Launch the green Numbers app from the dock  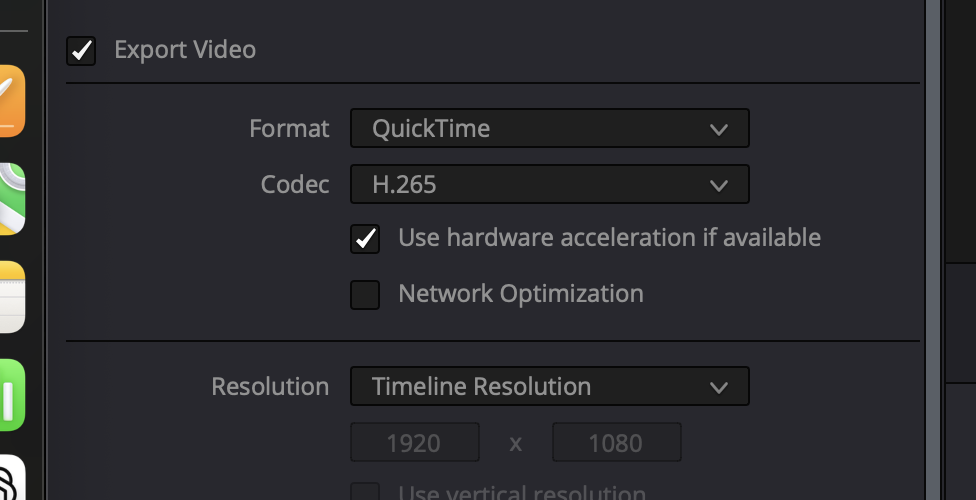click(12, 395)
